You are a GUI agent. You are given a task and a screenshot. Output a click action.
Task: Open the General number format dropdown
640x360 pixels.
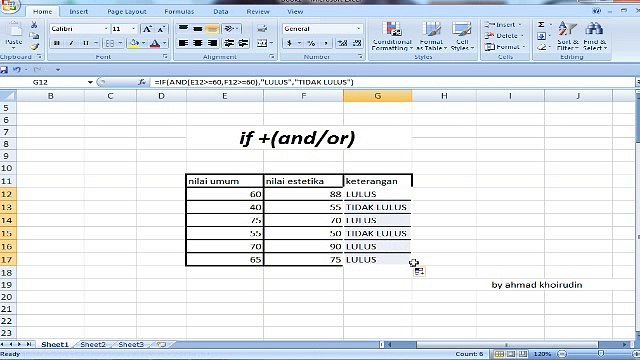[x=358, y=29]
